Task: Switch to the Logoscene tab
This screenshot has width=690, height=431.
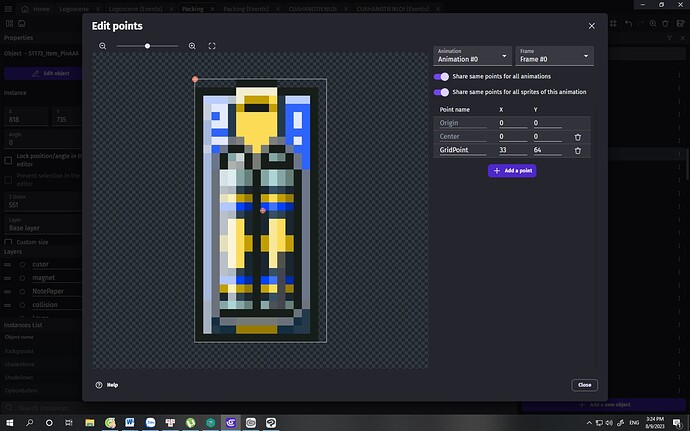Action: (x=74, y=9)
